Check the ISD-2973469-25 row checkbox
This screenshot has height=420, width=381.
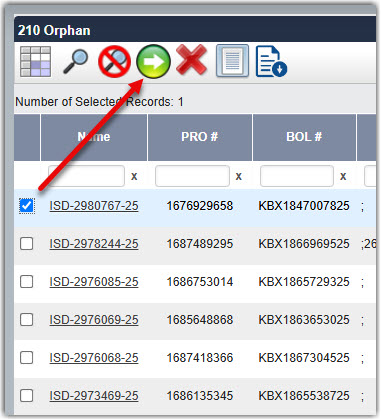click(x=27, y=396)
